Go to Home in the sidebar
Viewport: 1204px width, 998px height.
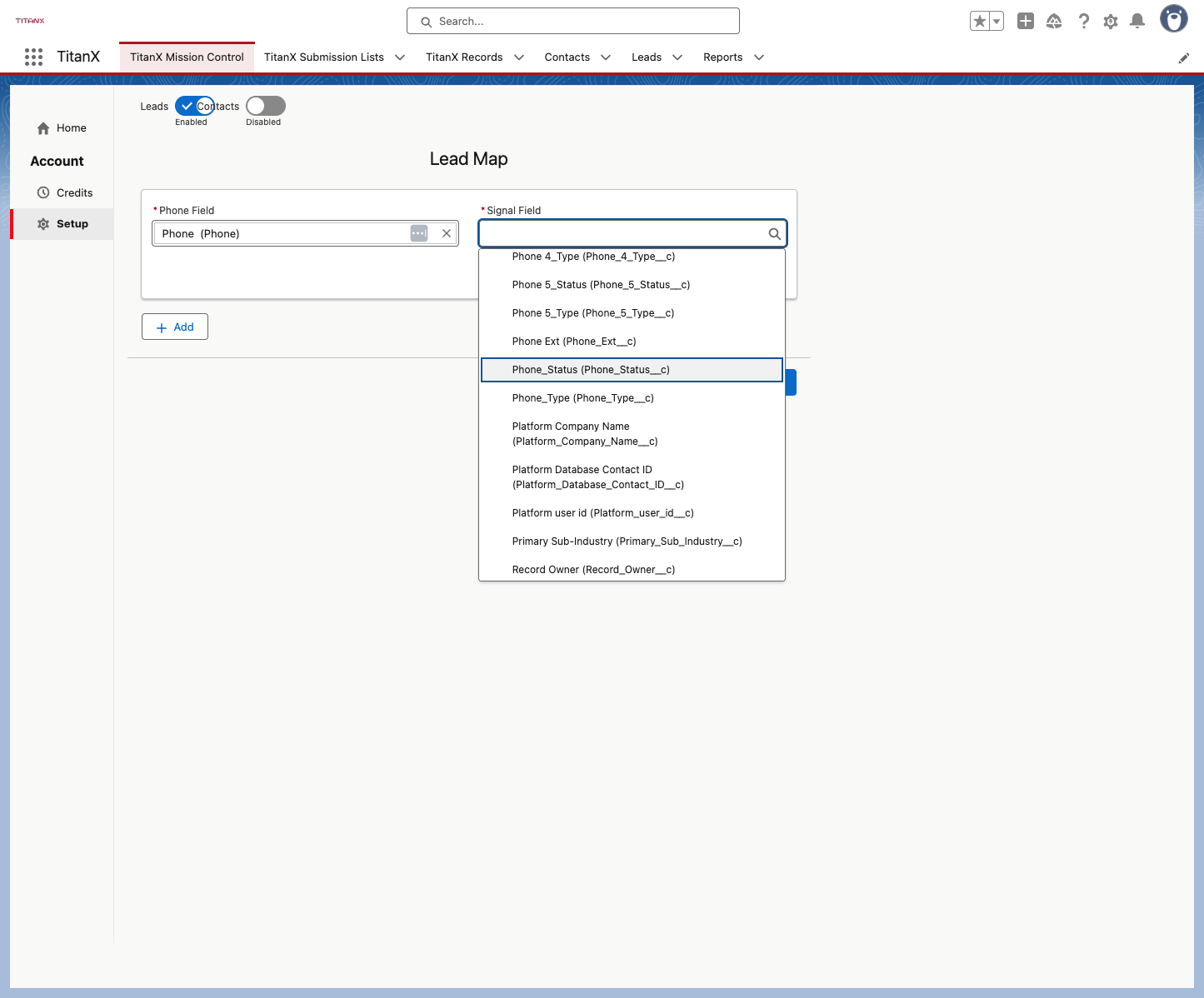(62, 128)
